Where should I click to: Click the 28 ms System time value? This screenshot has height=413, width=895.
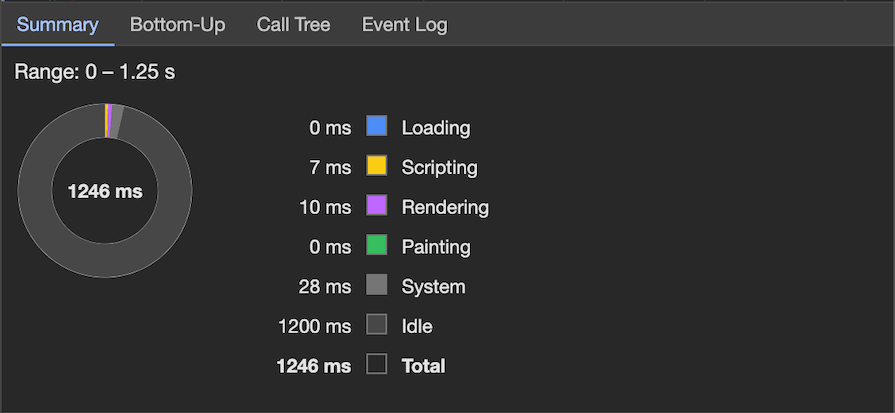coord(325,287)
